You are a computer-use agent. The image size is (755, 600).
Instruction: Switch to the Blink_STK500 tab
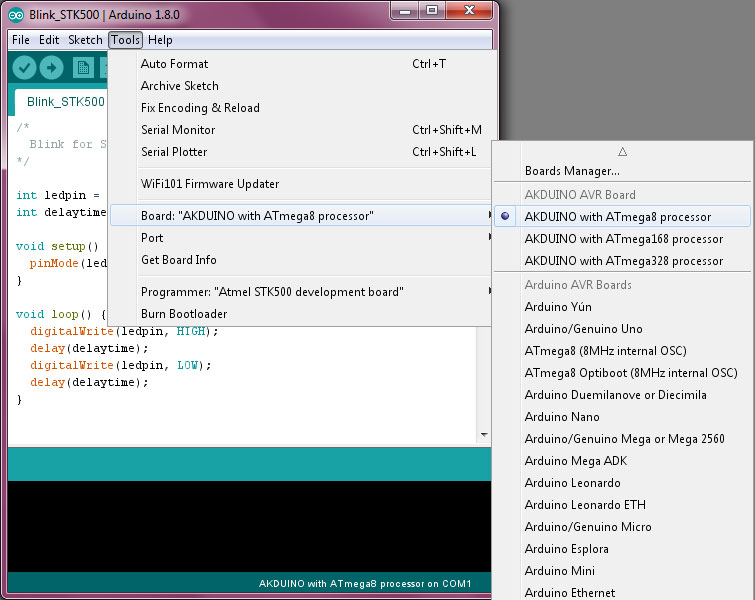[65, 102]
